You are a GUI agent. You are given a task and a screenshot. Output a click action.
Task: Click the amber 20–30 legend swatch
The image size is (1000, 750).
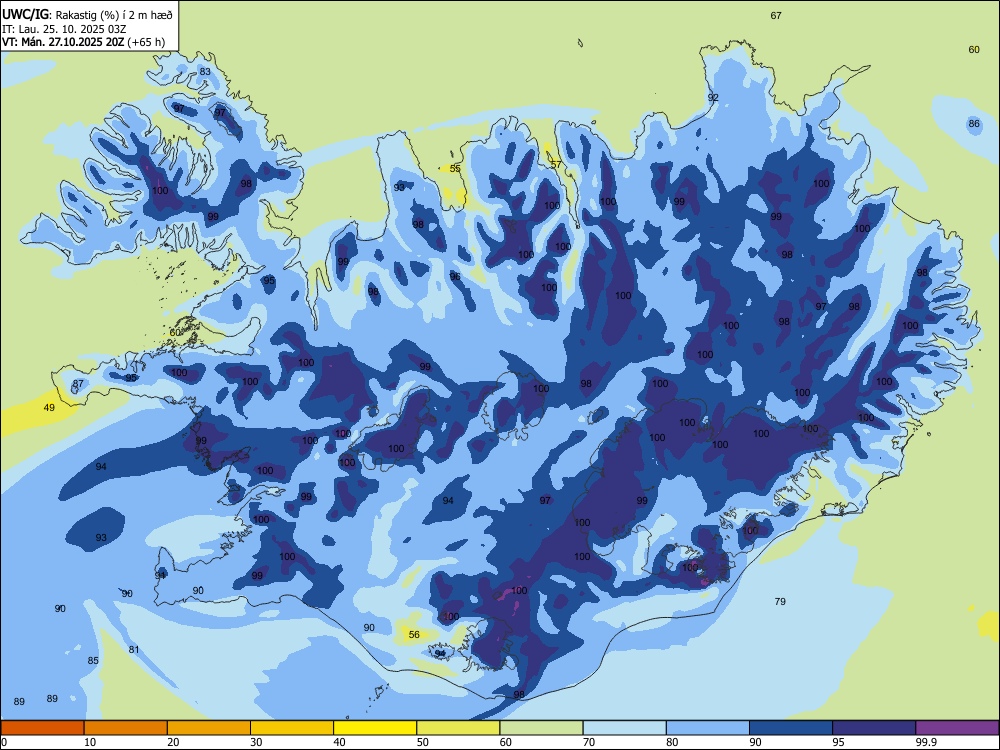point(209,728)
